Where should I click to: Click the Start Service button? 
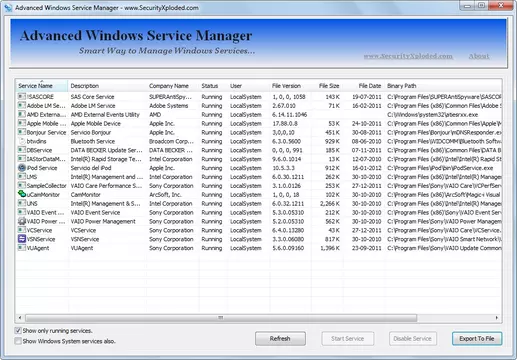tap(348, 339)
